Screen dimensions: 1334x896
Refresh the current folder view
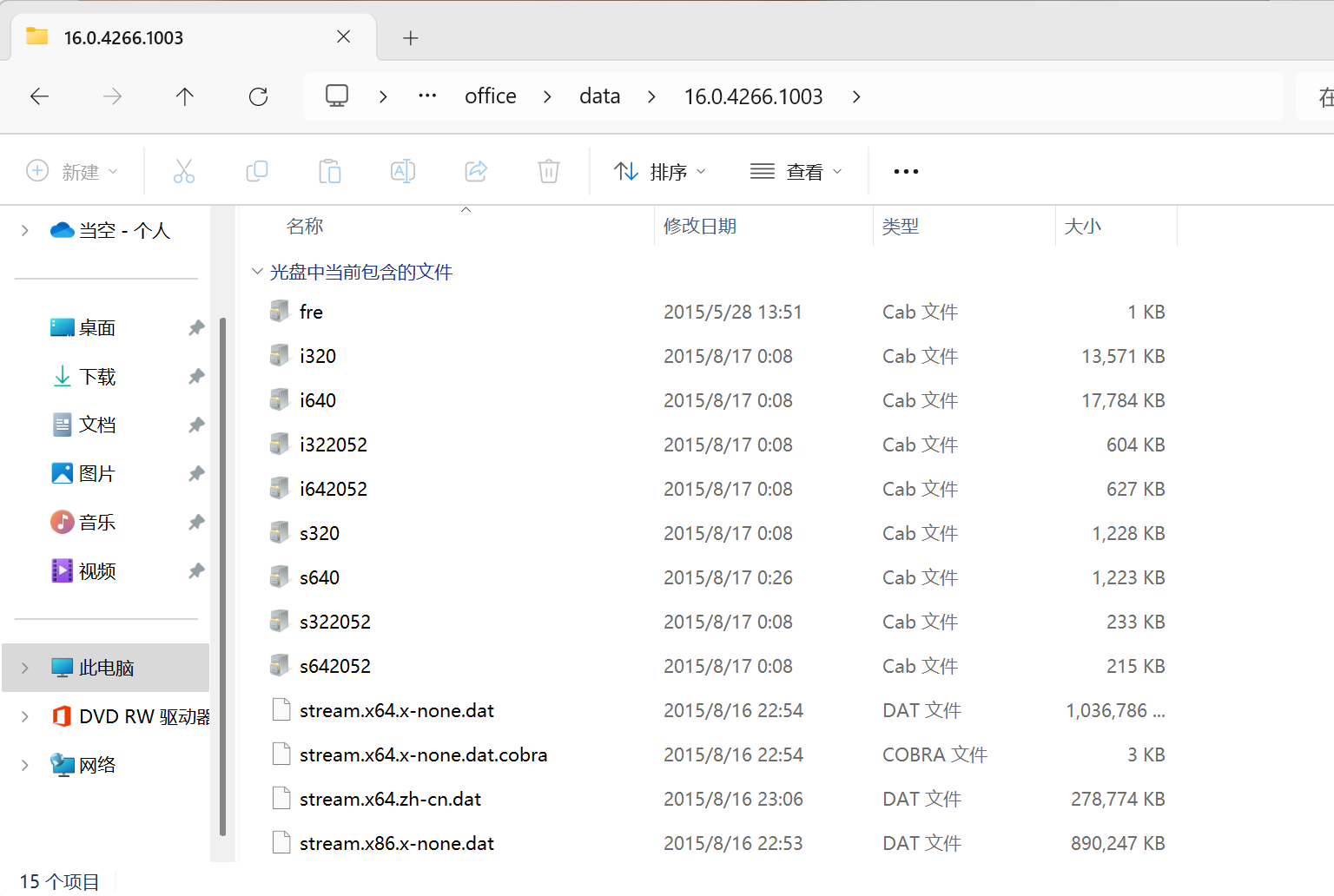258,96
